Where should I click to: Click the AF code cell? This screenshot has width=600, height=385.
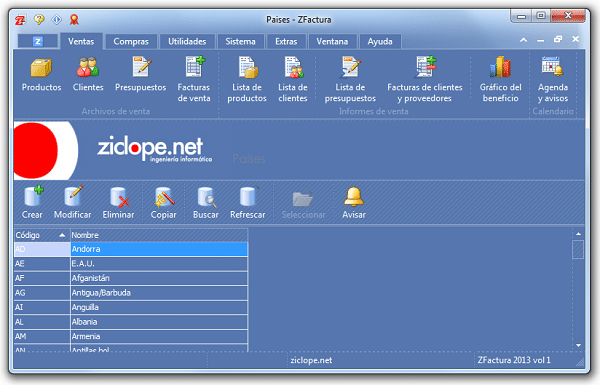click(x=42, y=278)
